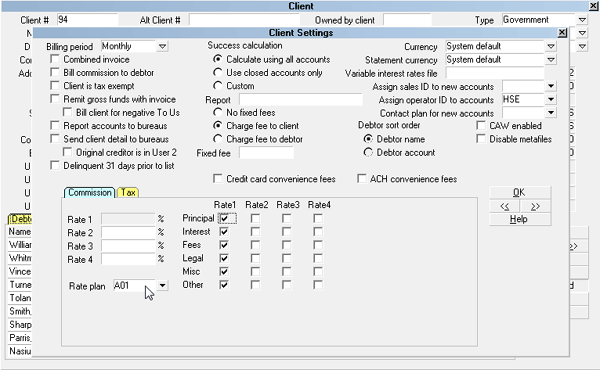Select Use closed accounts only
Screen dimensions: 600x370
coord(218,72)
